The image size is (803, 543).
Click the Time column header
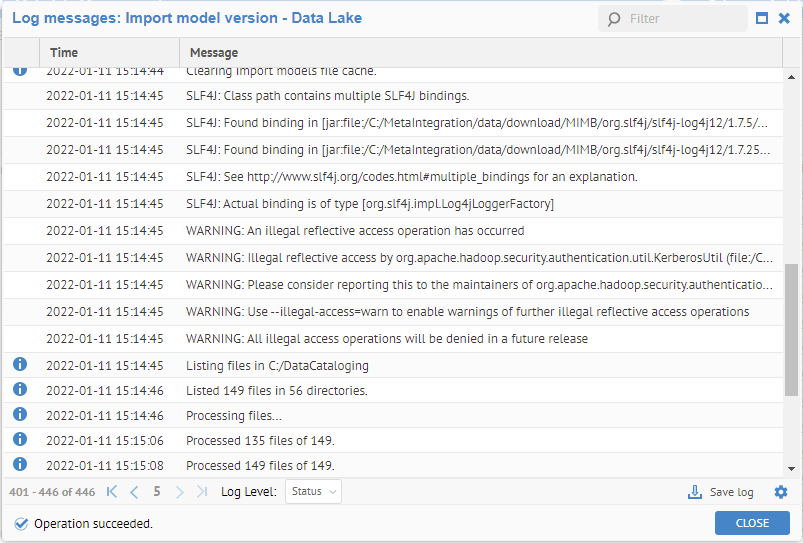click(x=64, y=53)
